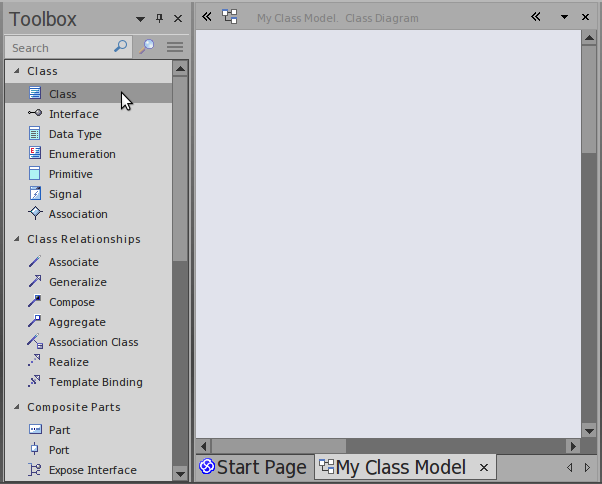Viewport: 602px width, 484px height.
Task: Select the Class element in Toolbox
Action: [x=62, y=94]
